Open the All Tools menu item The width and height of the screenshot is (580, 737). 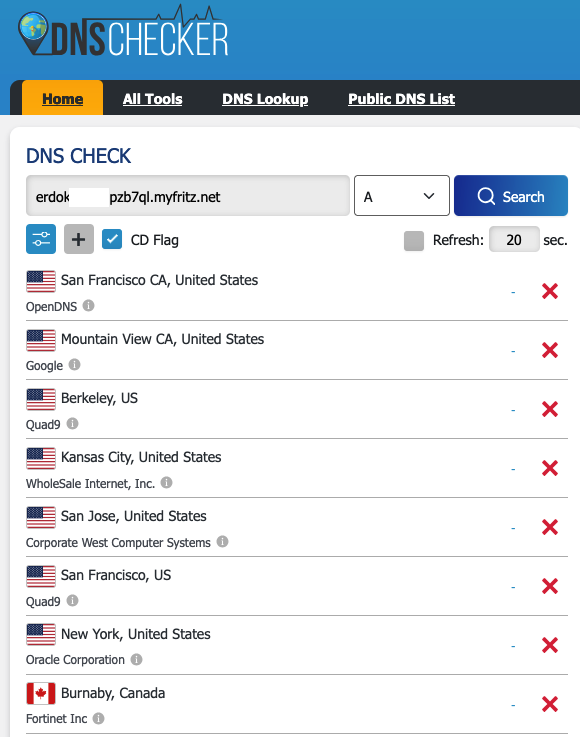pos(152,99)
